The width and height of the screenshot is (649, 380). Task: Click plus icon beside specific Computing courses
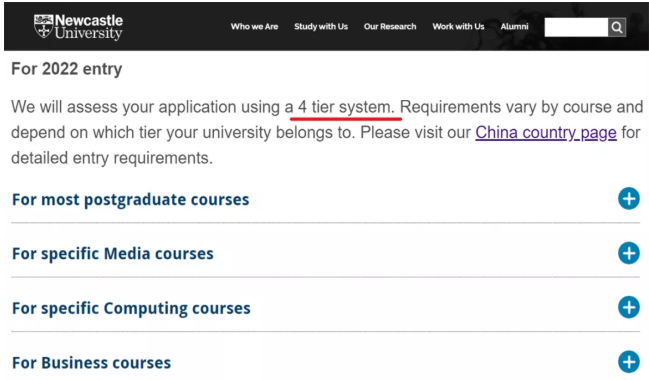(x=629, y=307)
